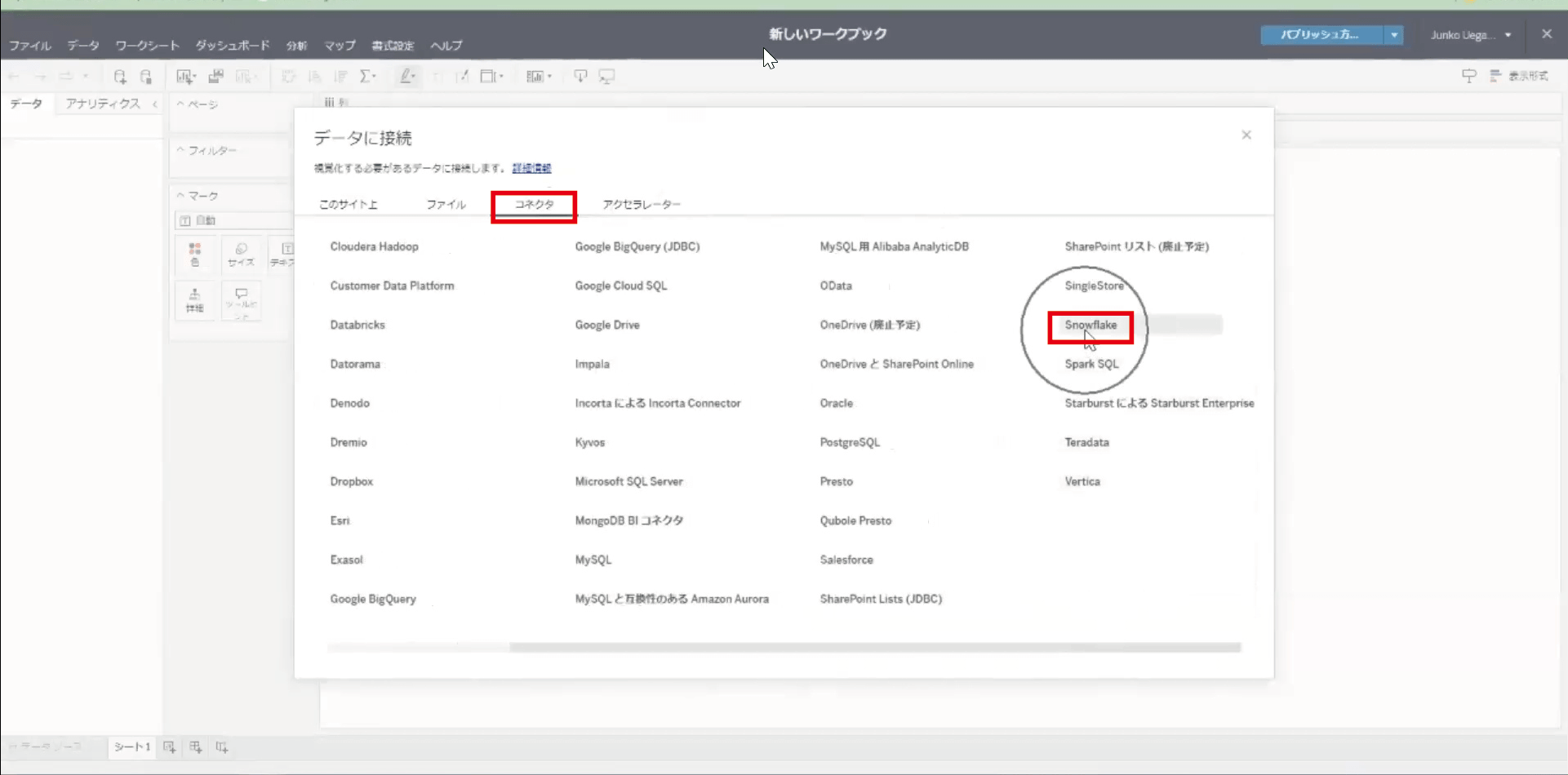Open the 自動 mark type dropdown
This screenshot has width=1568, height=775.
pyautogui.click(x=234, y=220)
